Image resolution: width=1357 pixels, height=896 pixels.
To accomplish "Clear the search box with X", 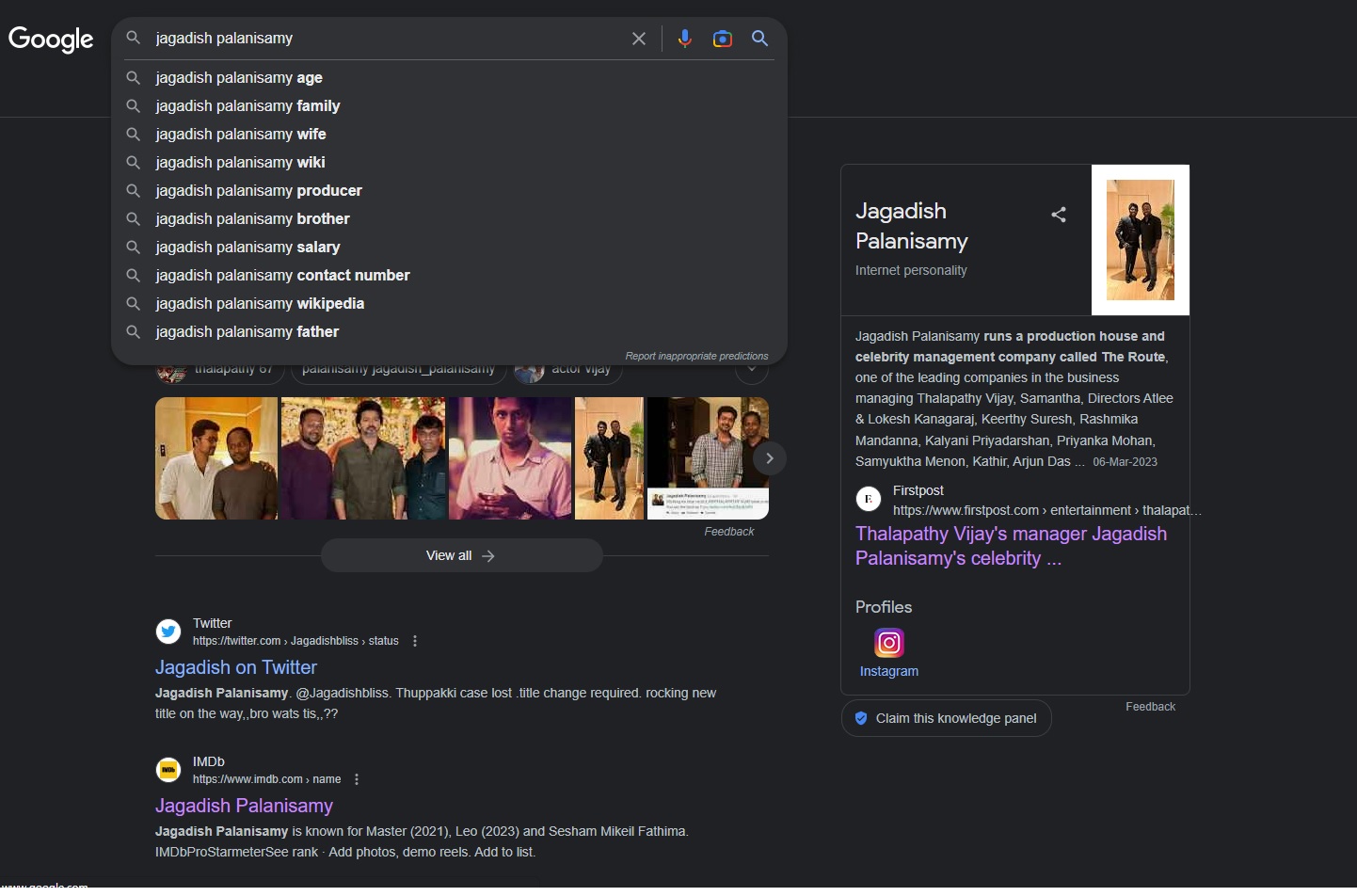I will 639,39.
